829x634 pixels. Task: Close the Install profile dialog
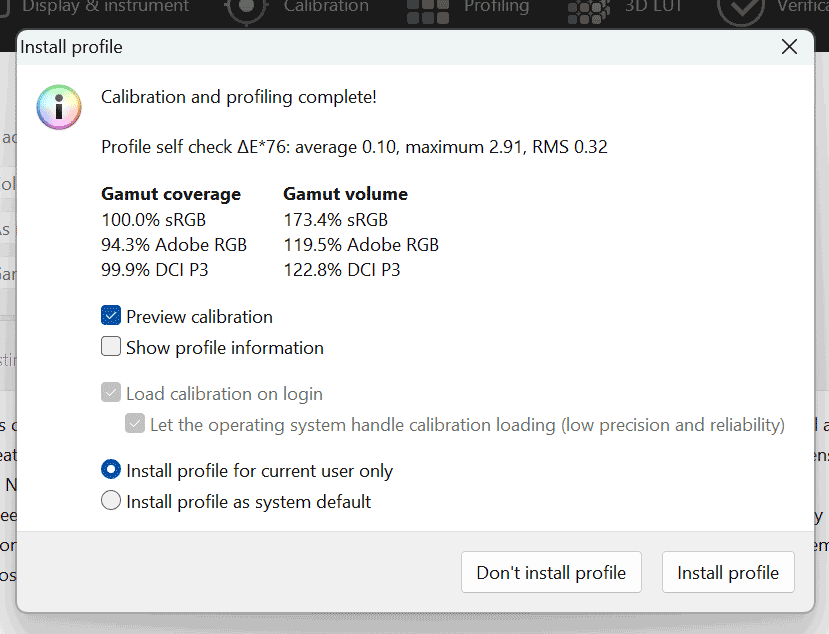click(789, 47)
